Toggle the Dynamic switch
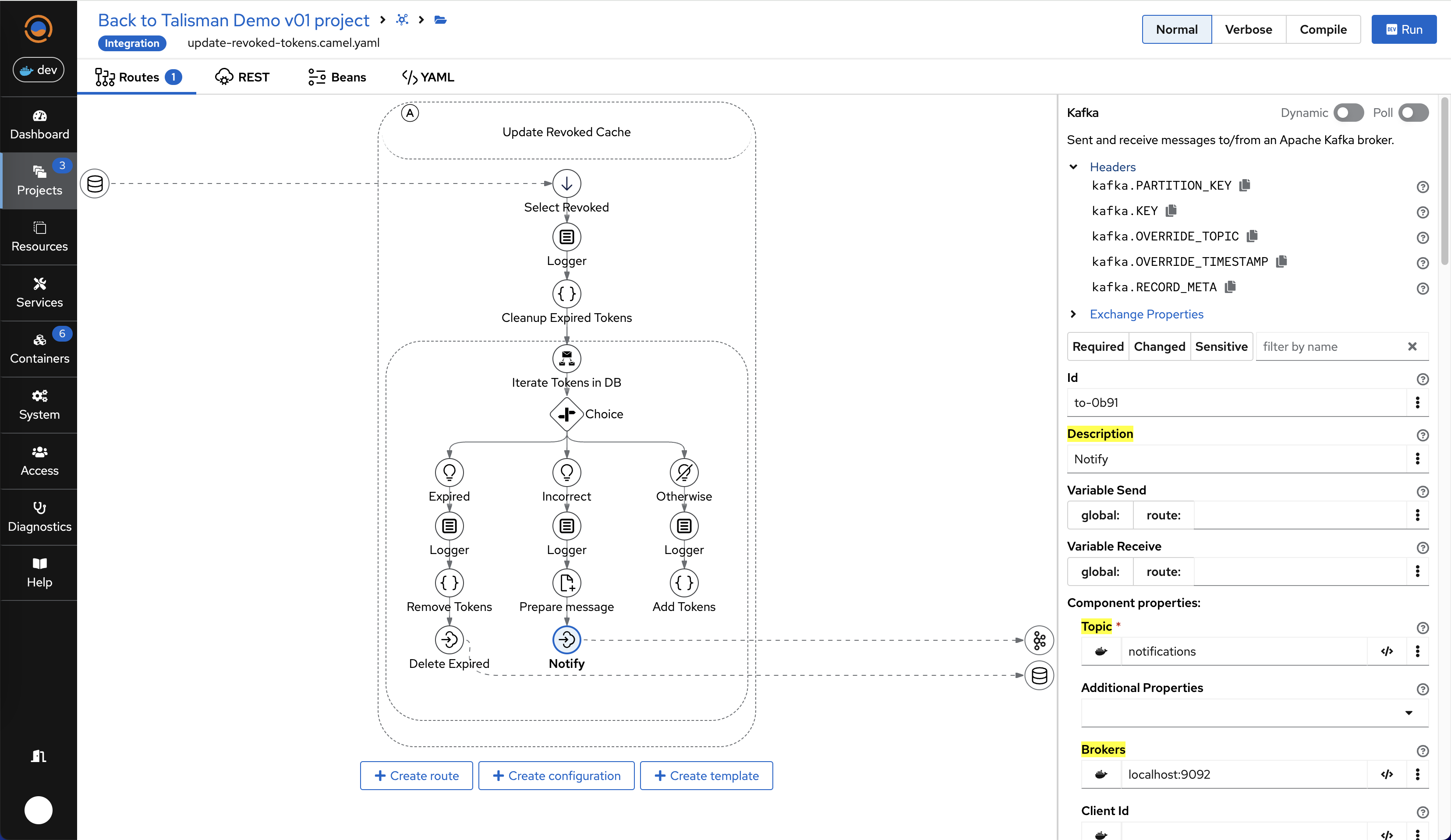 click(1348, 113)
